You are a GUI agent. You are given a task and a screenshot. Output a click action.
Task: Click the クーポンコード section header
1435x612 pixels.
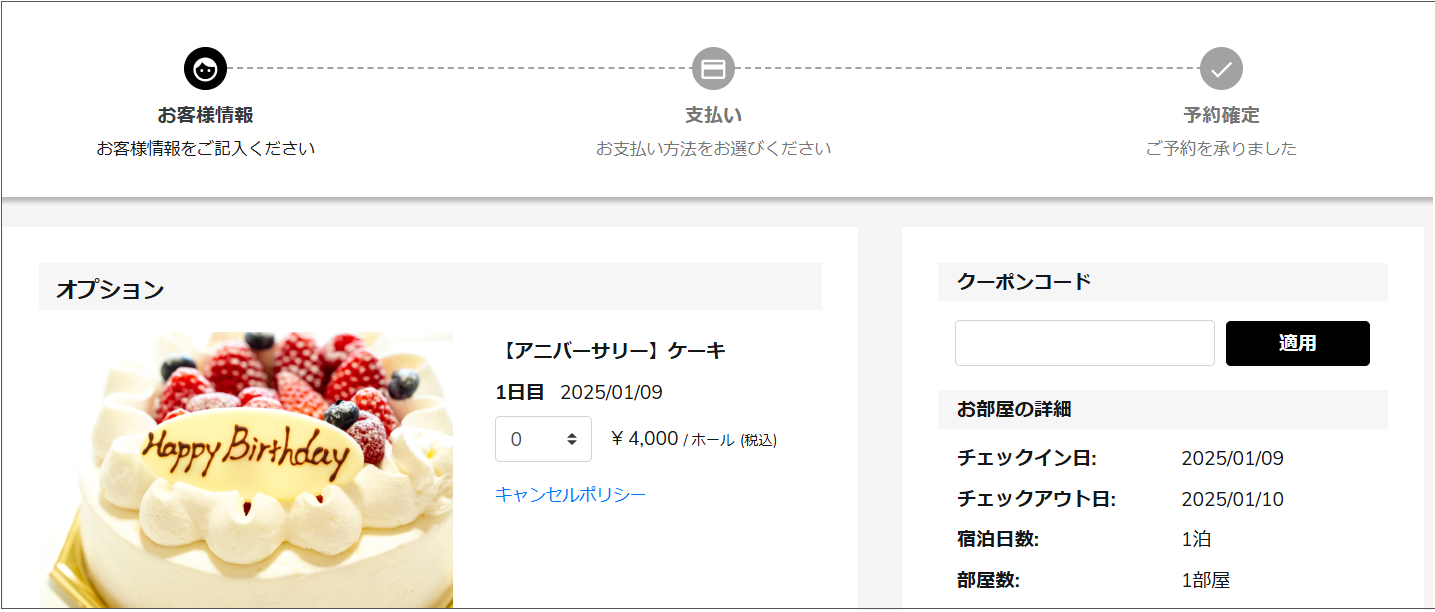1163,282
